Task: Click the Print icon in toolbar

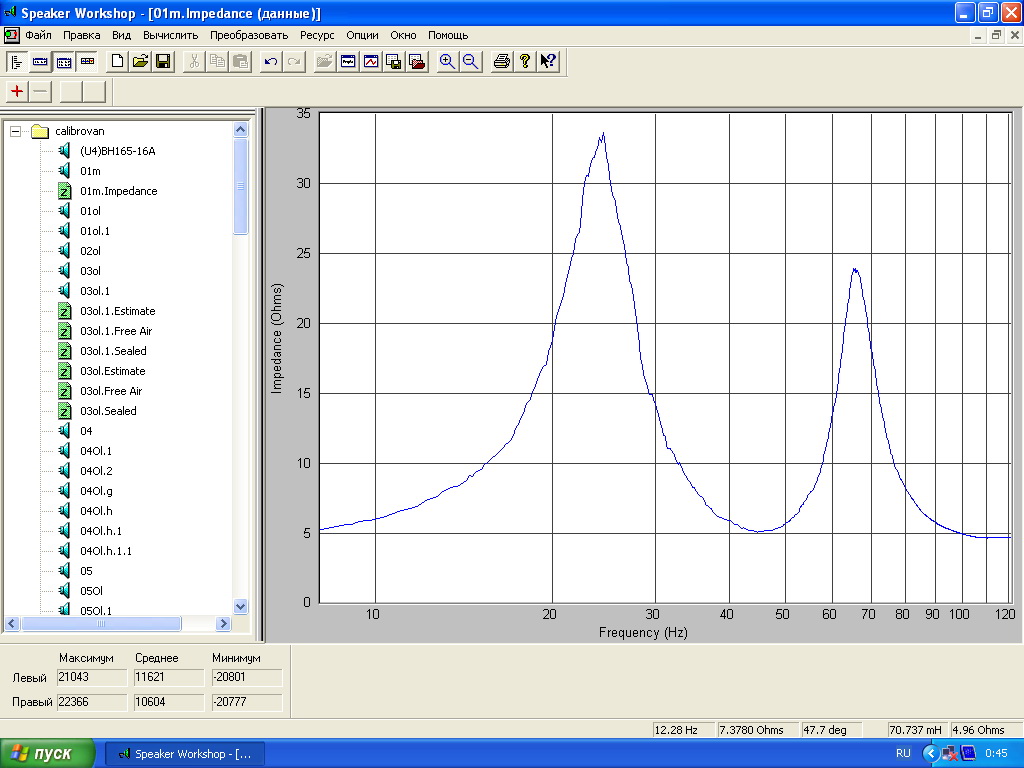Action: (502, 62)
